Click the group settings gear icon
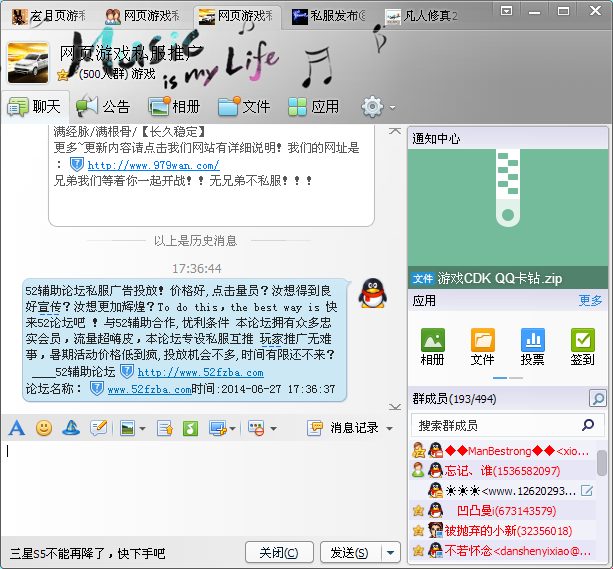Image resolution: width=613 pixels, height=569 pixels. coord(372,106)
